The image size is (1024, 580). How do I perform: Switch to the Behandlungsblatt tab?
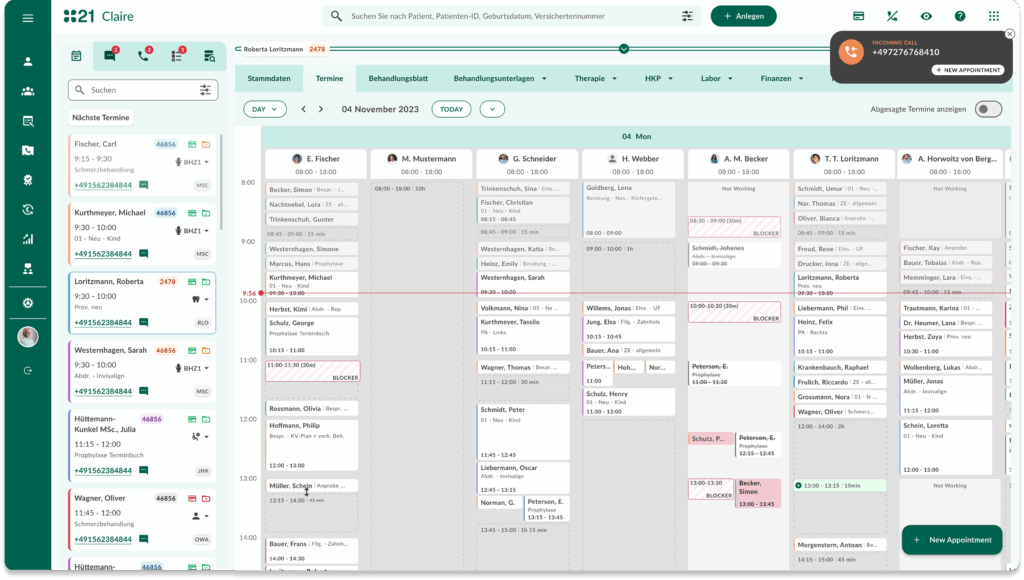[398, 78]
